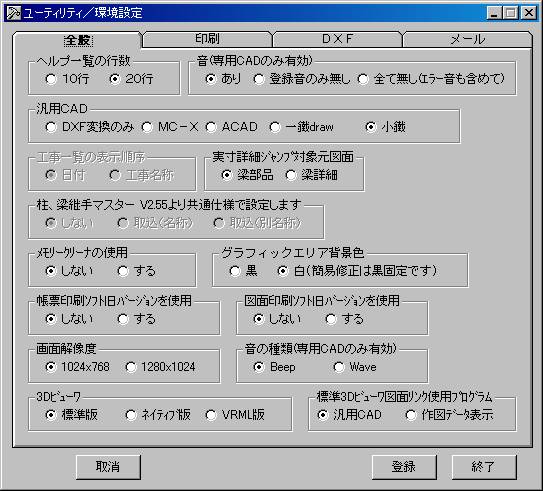Select 全て無し sound option
The width and height of the screenshot is (543, 491).
(x=430, y=79)
